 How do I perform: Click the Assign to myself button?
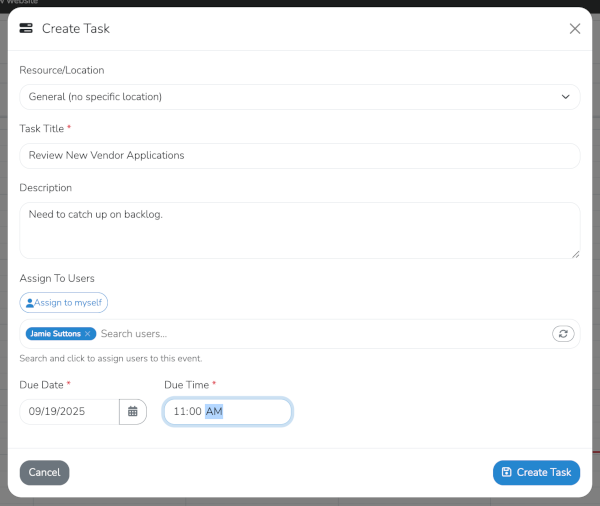pos(64,302)
